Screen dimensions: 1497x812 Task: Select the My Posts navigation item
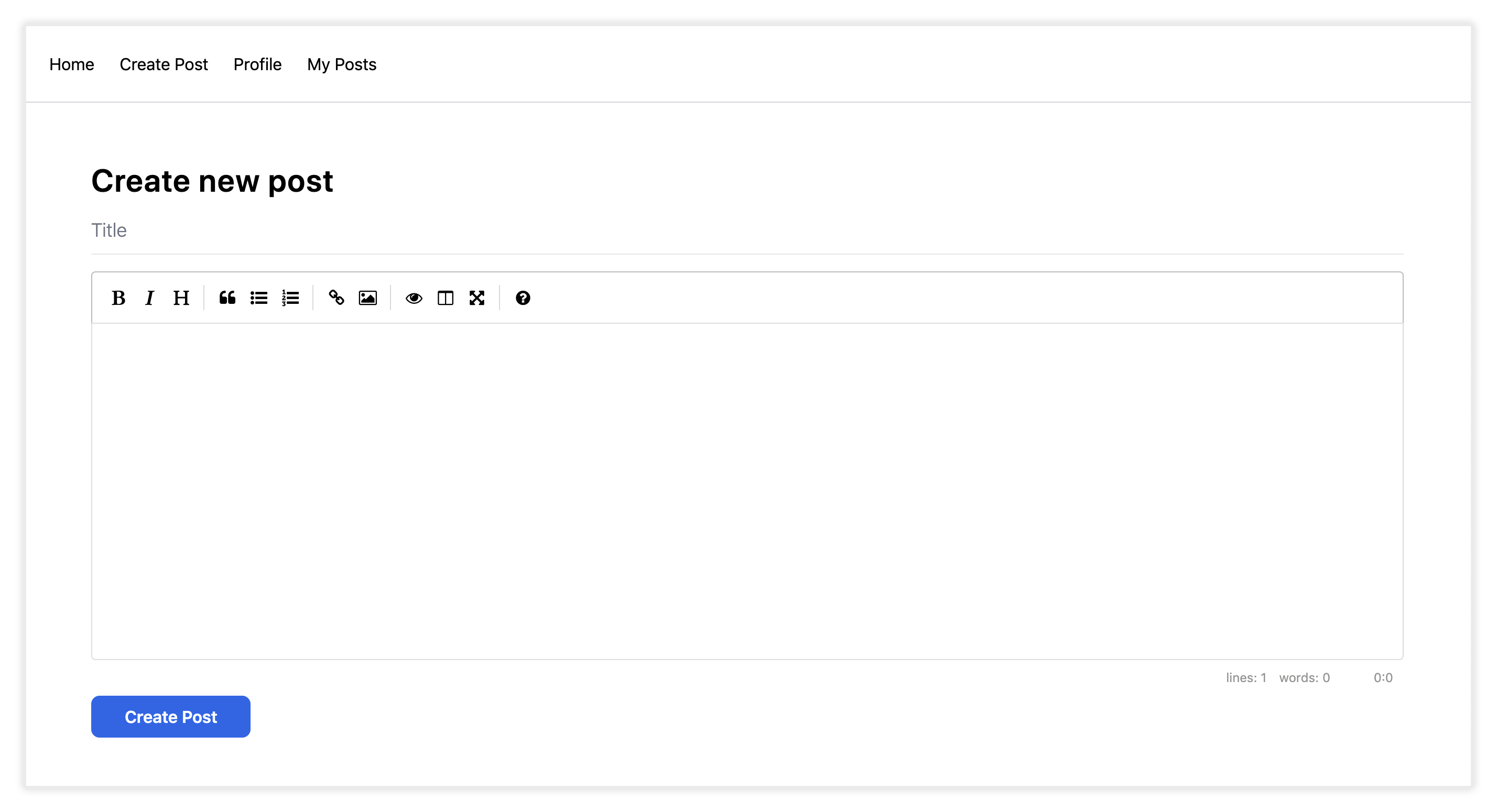point(341,64)
